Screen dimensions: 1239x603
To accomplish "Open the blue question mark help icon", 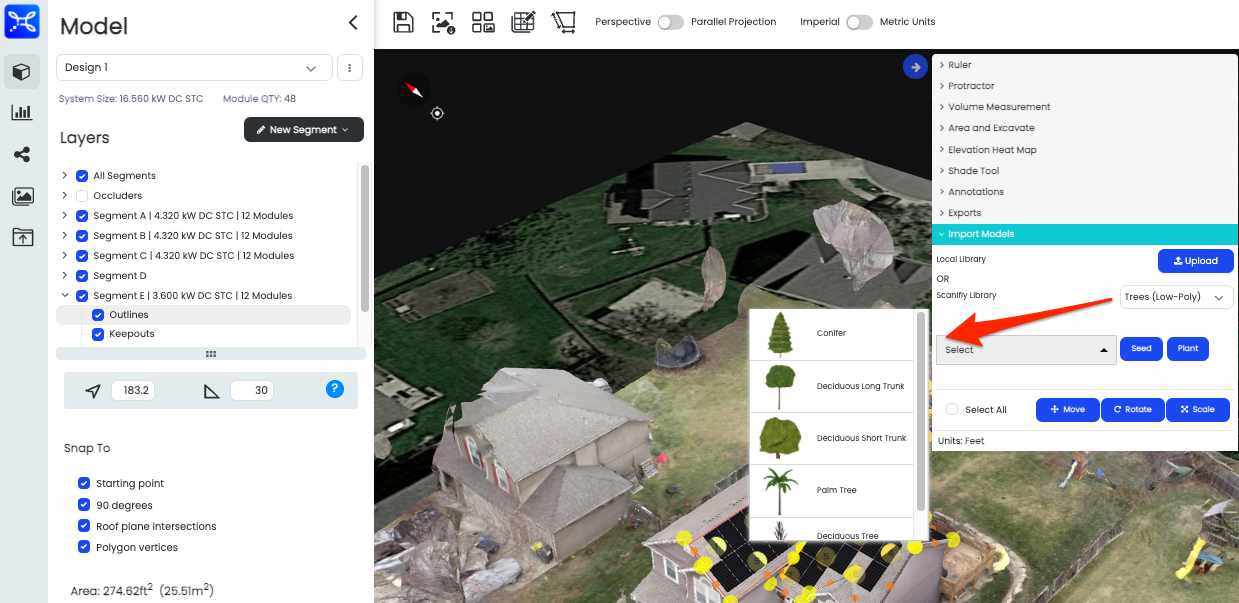I will tap(335, 389).
